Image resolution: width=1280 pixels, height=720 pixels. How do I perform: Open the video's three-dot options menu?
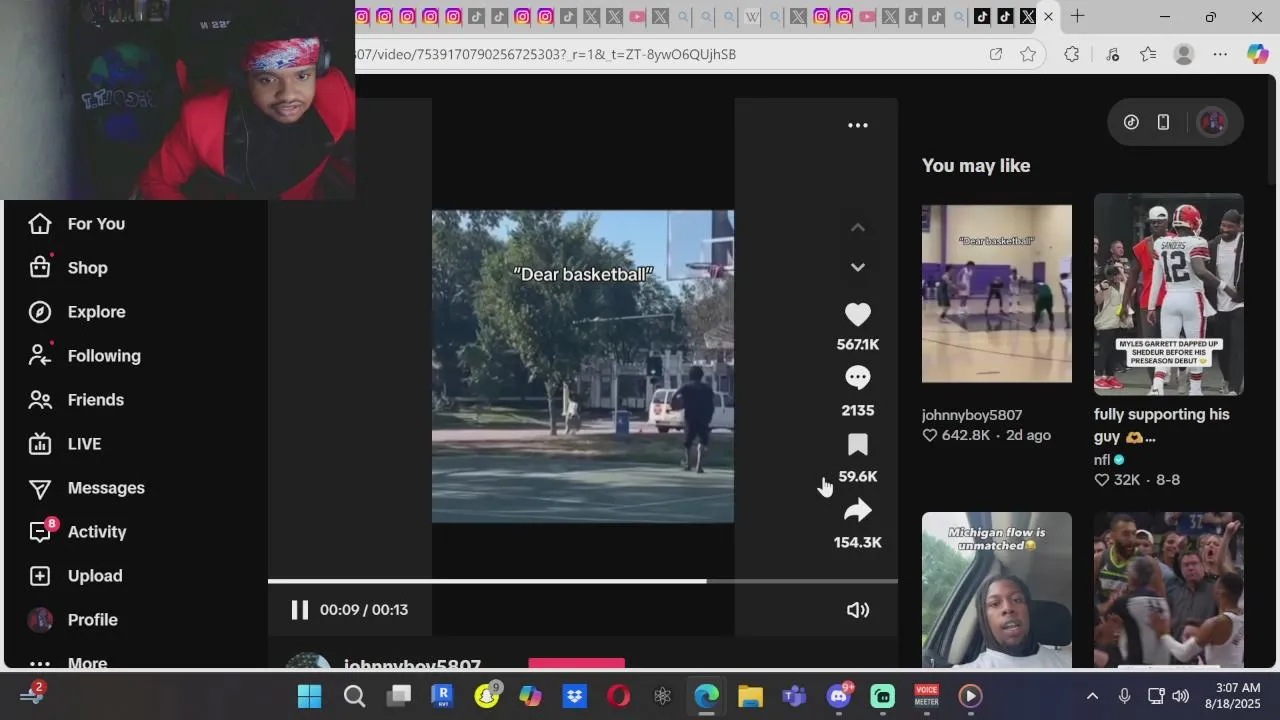(x=858, y=125)
